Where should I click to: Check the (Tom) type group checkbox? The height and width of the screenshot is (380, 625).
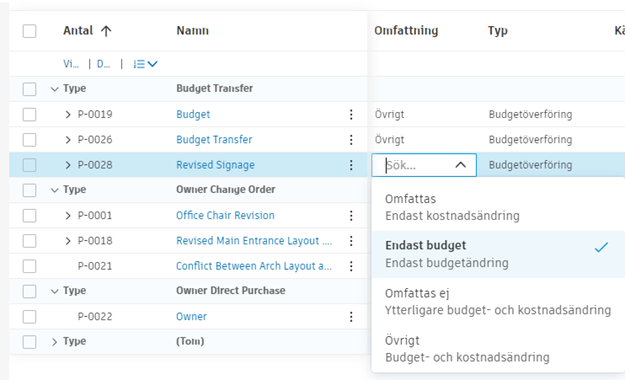tap(29, 342)
